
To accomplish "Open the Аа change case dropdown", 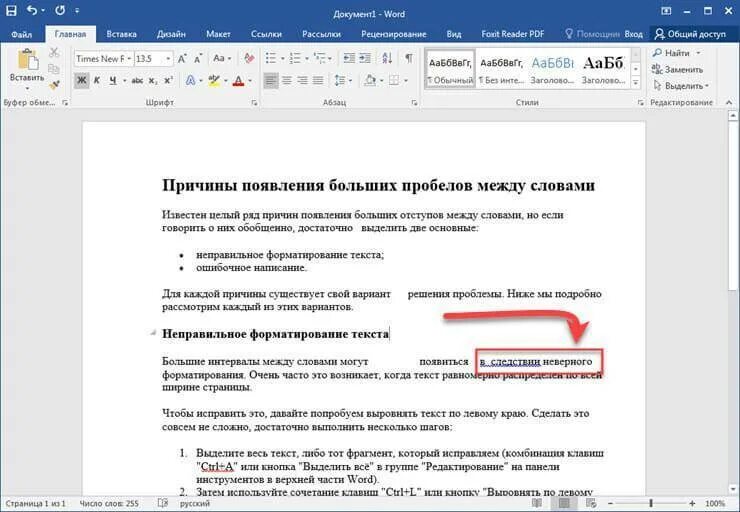I will [222, 59].
